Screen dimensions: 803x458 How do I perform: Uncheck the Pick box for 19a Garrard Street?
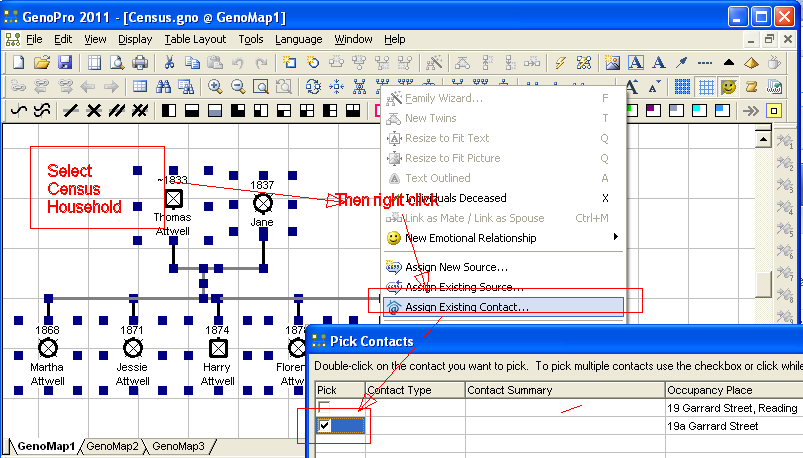324,425
